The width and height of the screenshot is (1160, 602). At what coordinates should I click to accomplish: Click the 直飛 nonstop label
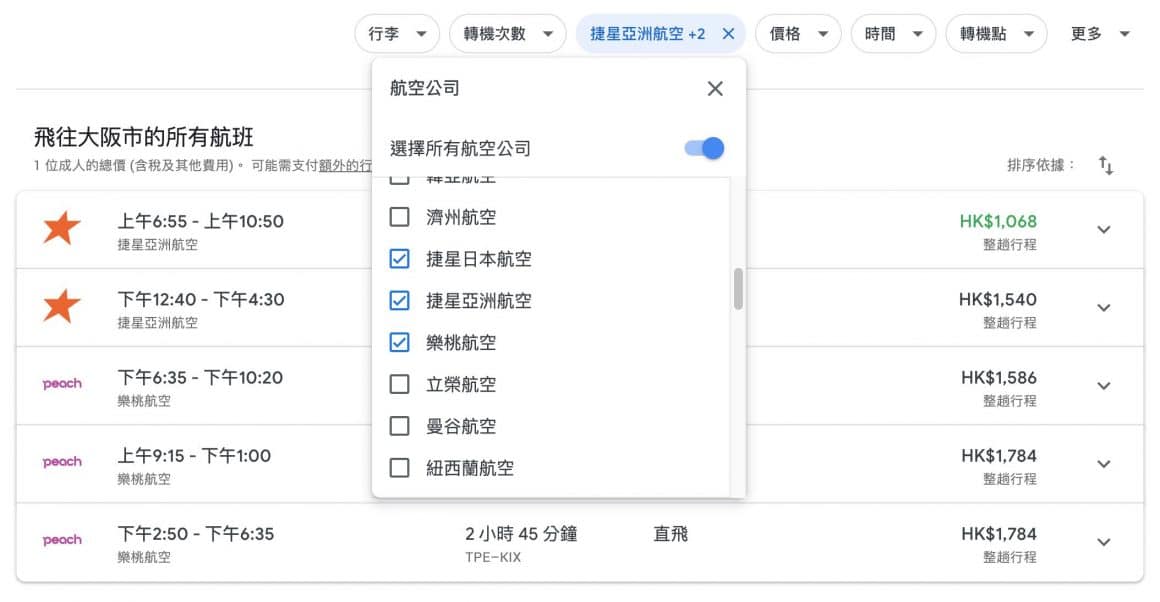pos(671,534)
